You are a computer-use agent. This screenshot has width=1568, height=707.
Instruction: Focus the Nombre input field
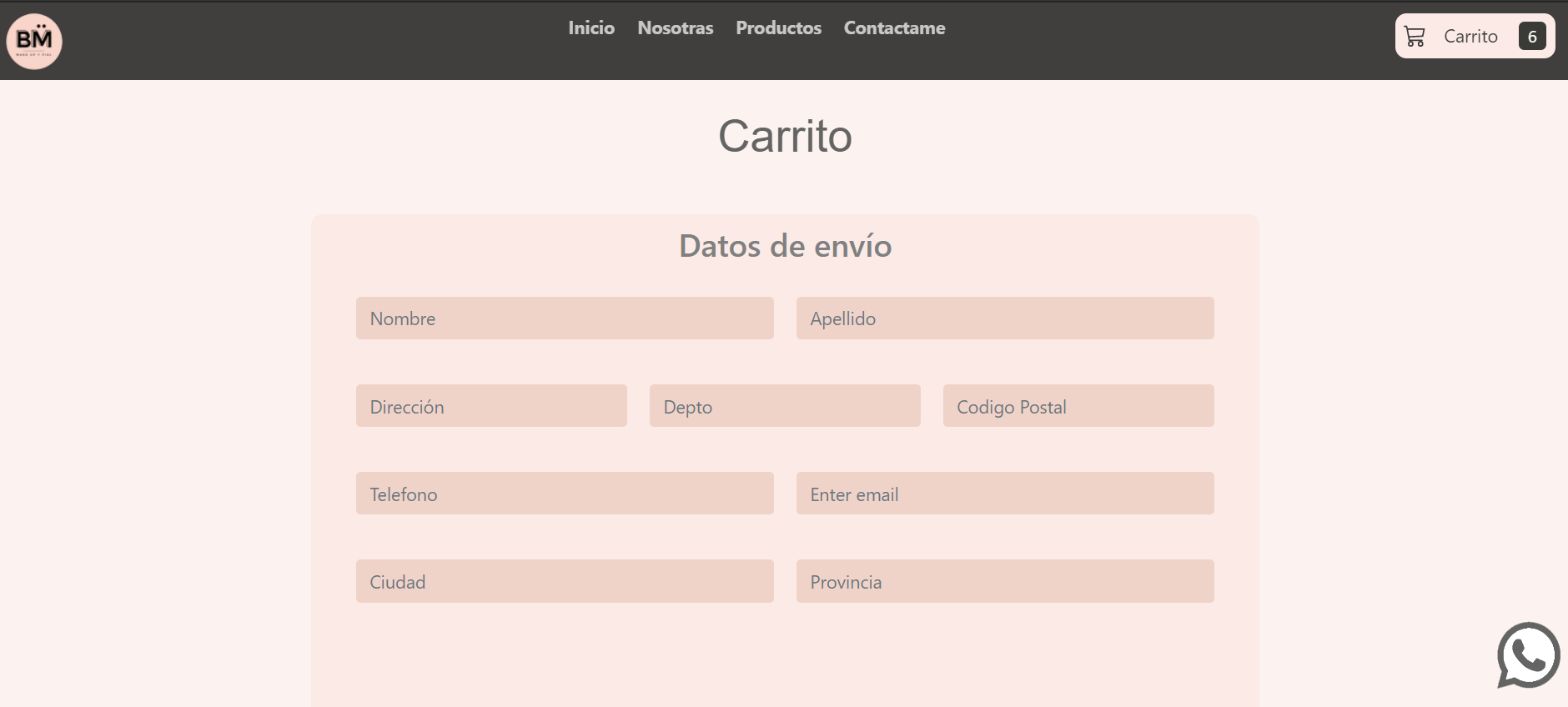click(565, 318)
